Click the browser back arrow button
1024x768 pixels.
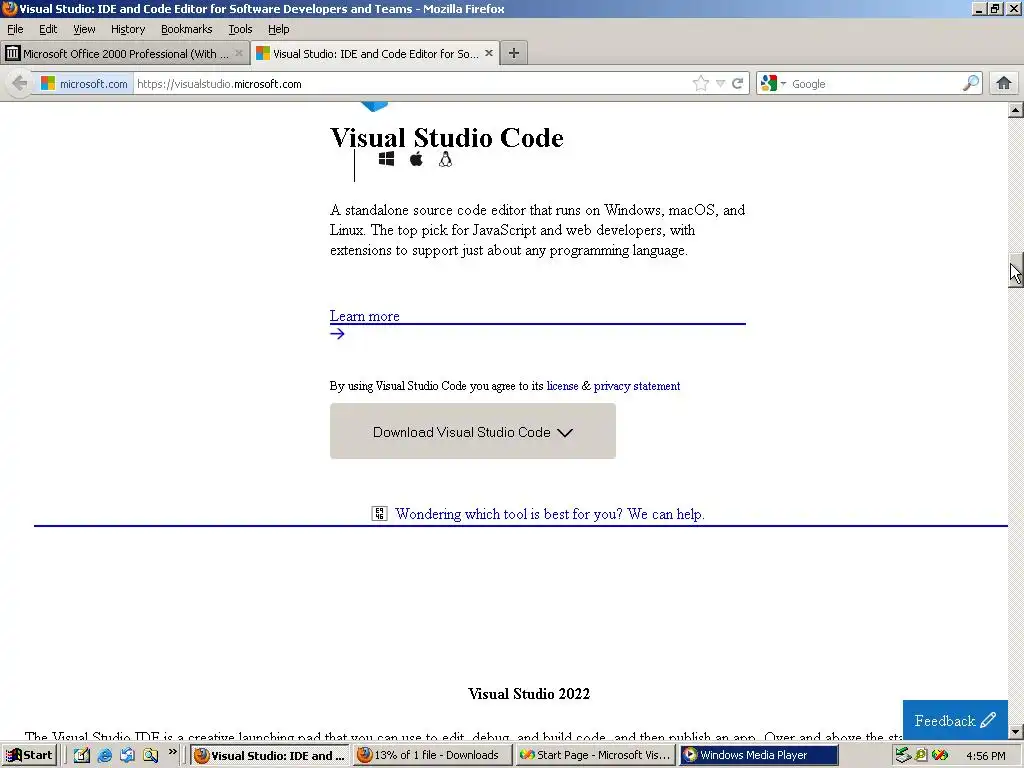point(20,84)
